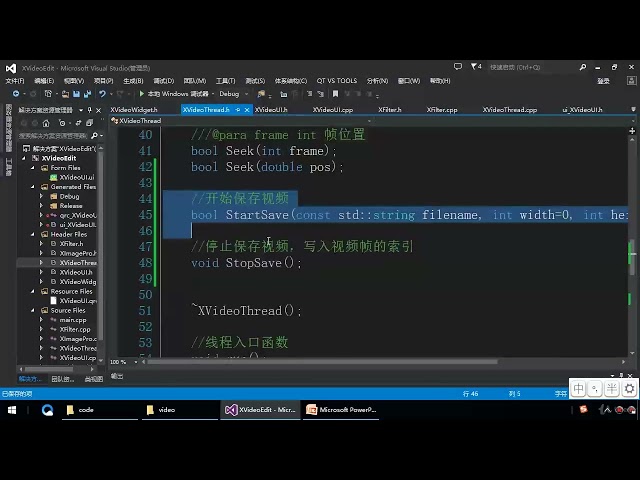This screenshot has width=640, height=480.
Task: Collapse the Form Files folder
Action: coord(33,168)
